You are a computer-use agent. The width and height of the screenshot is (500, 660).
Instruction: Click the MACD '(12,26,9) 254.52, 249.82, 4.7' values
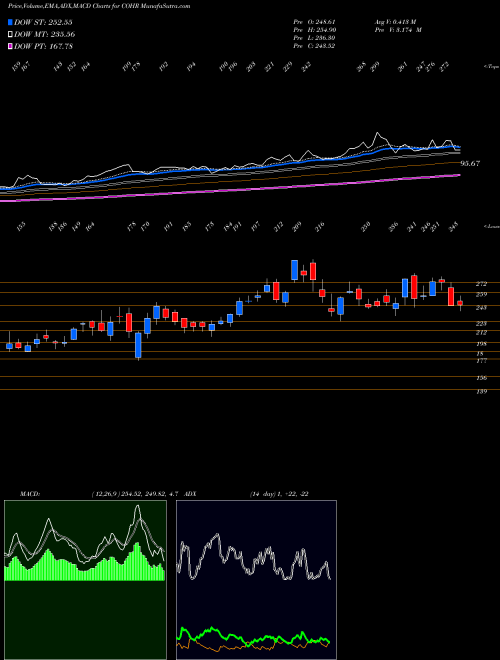(x=136, y=494)
